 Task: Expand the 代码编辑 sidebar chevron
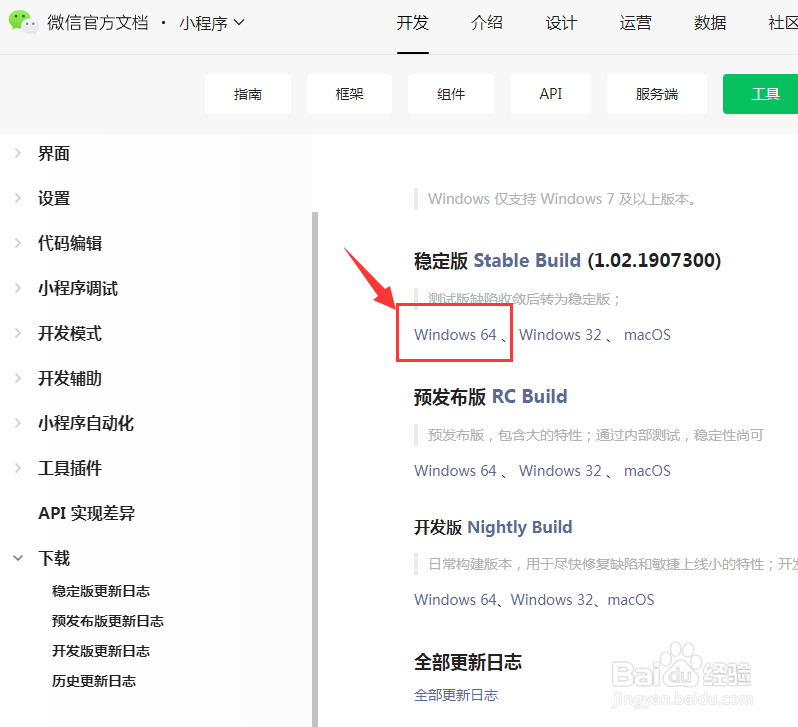tap(18, 243)
